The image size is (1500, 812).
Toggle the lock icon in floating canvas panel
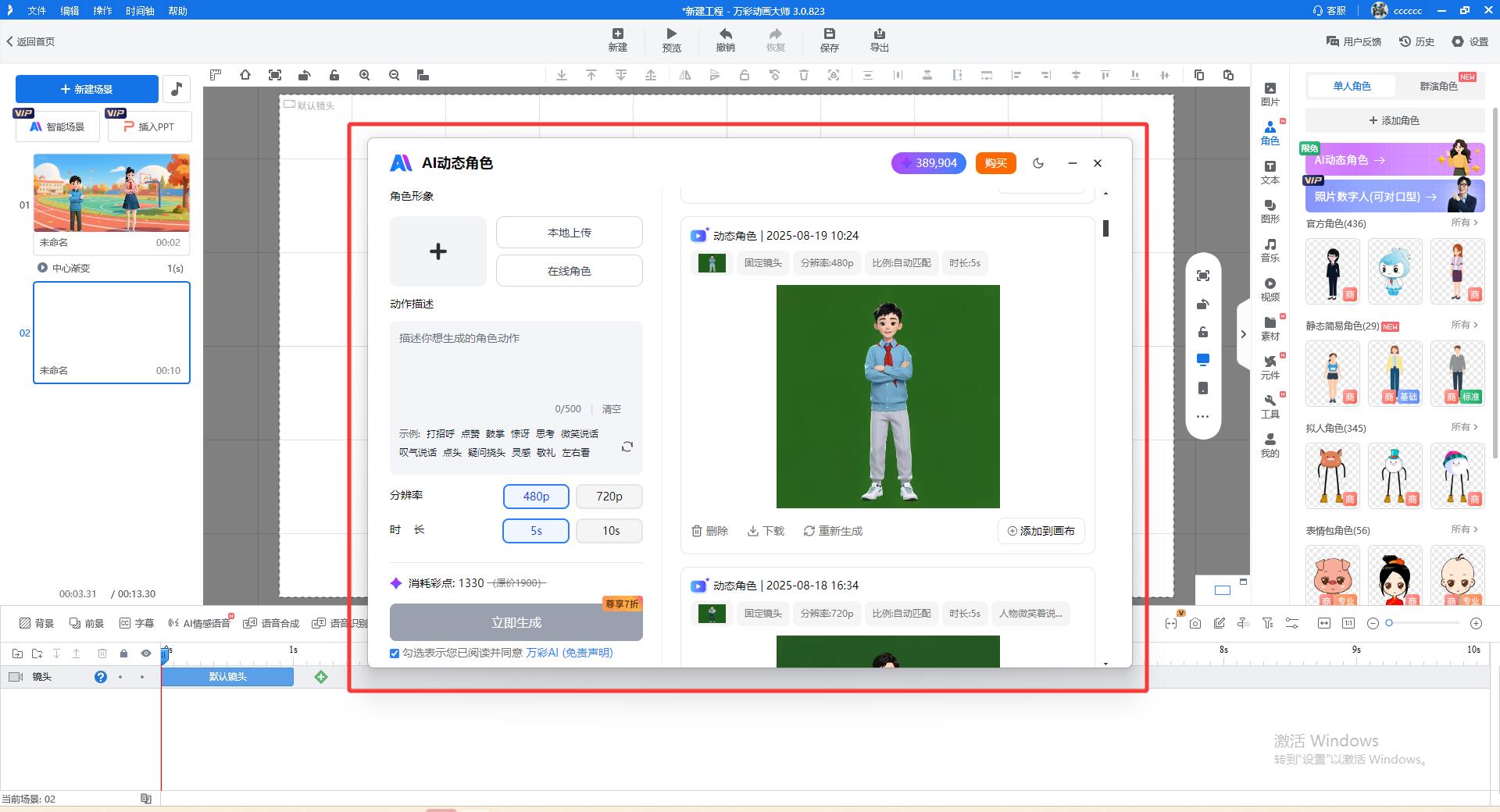[1203, 332]
